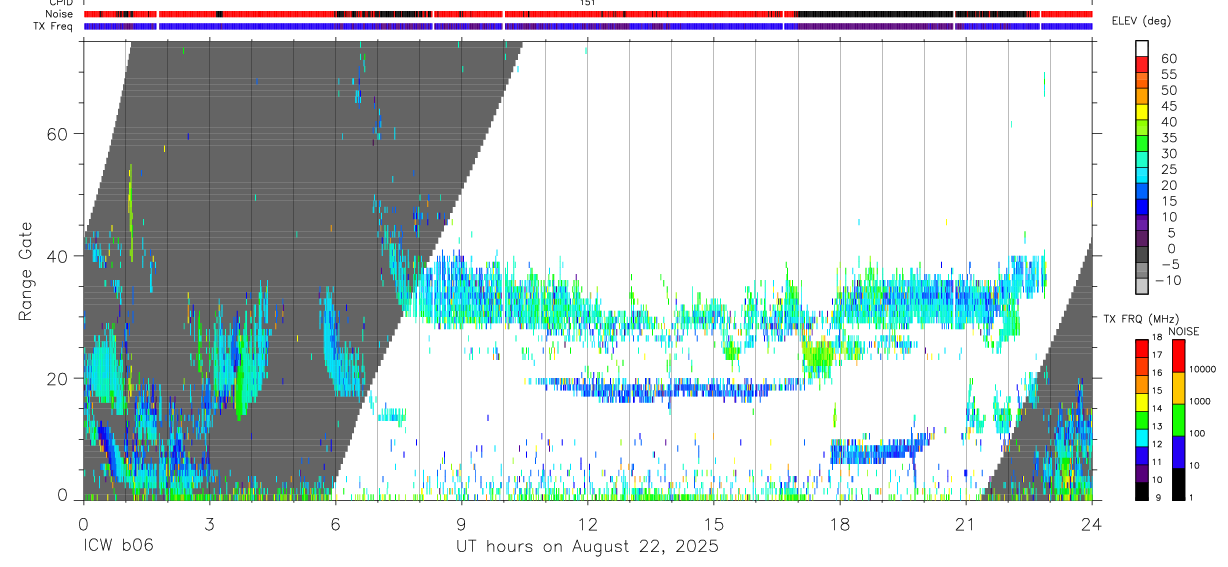The height and width of the screenshot is (567, 1228).
Task: Click the Noise strip above the plot
Action: coord(588,15)
